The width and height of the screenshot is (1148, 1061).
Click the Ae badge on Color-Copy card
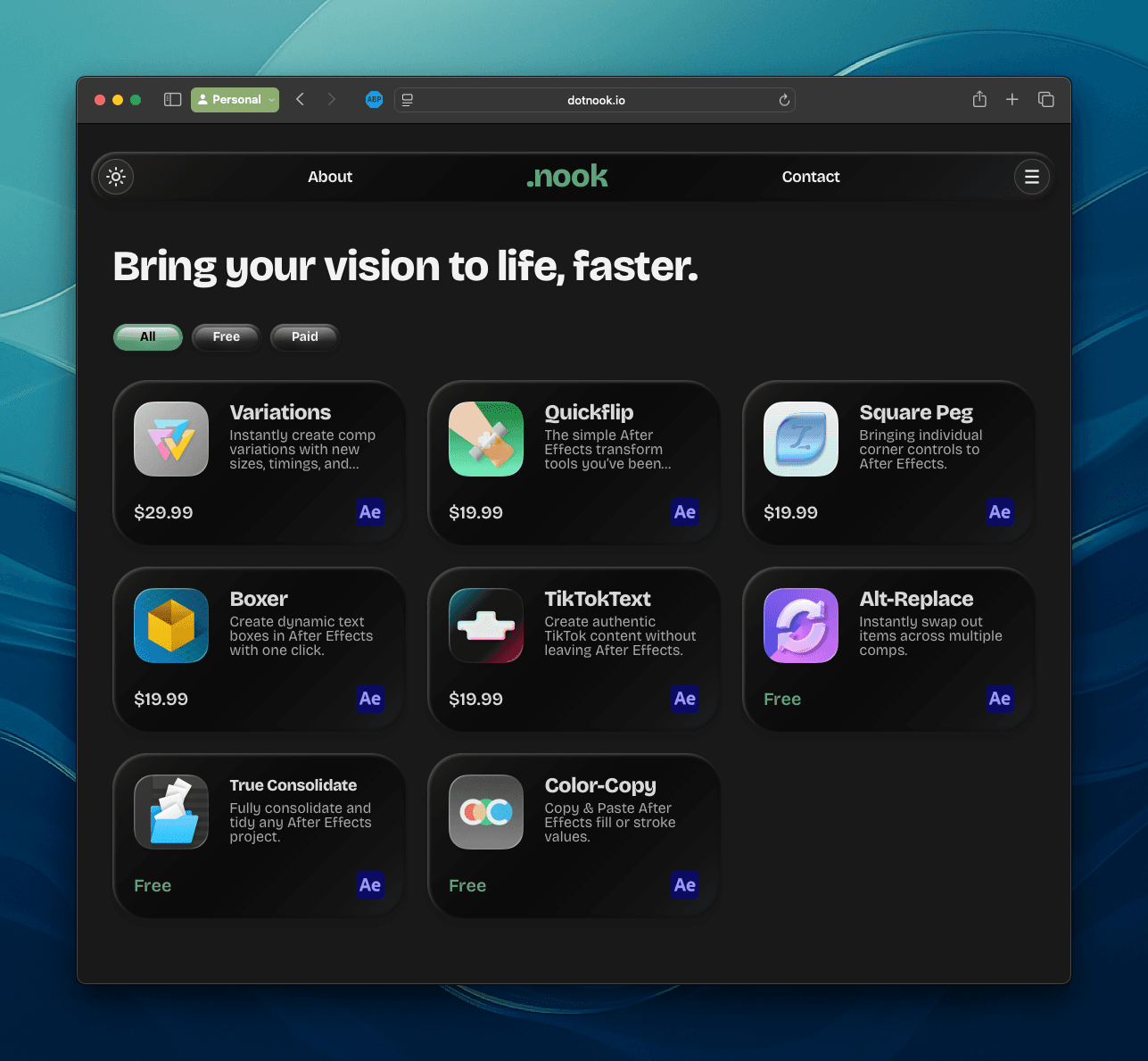coord(685,885)
